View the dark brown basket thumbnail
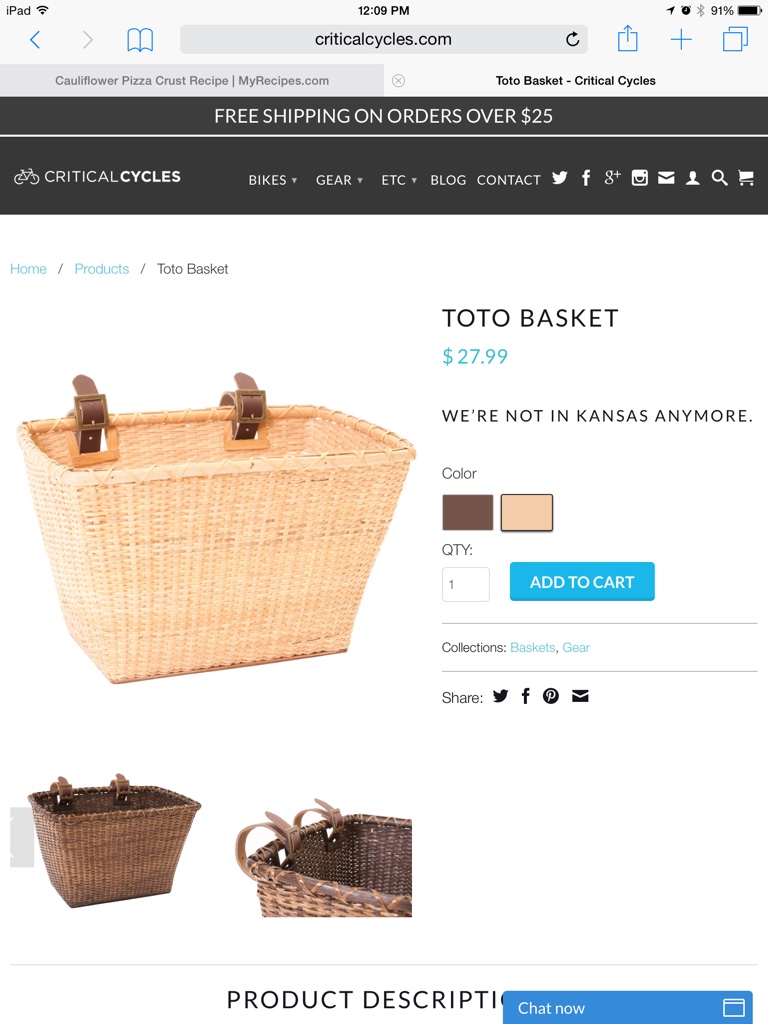 click(x=114, y=840)
